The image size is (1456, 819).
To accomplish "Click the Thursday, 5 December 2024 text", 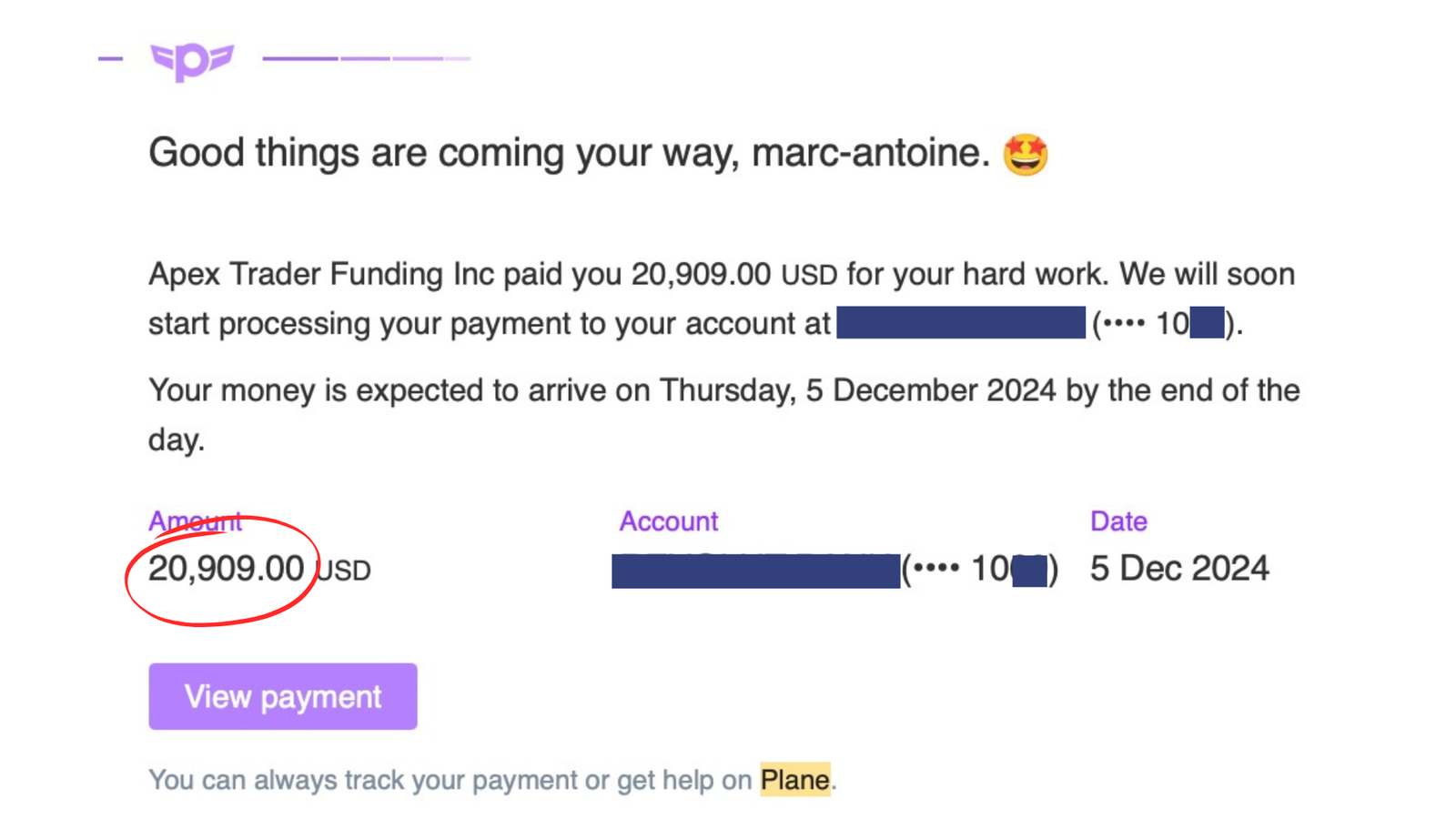I will click(x=857, y=390).
